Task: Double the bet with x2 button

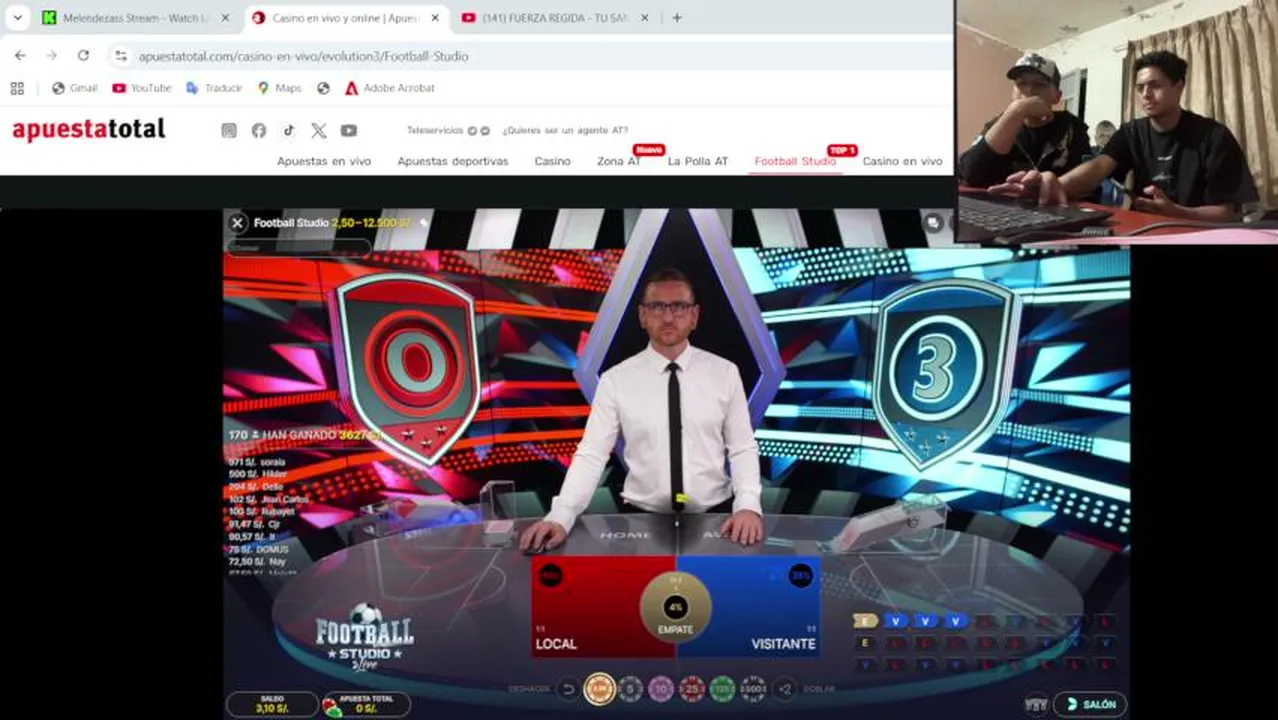Action: pos(785,689)
